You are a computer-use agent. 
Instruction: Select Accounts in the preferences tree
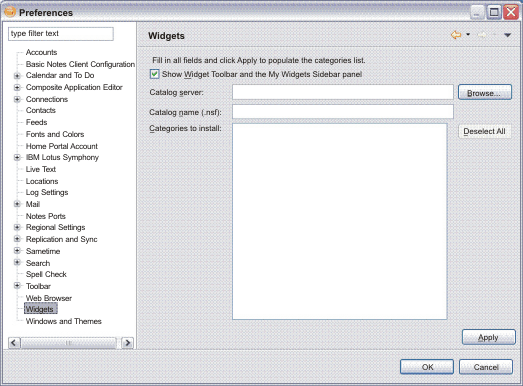tap(41, 52)
